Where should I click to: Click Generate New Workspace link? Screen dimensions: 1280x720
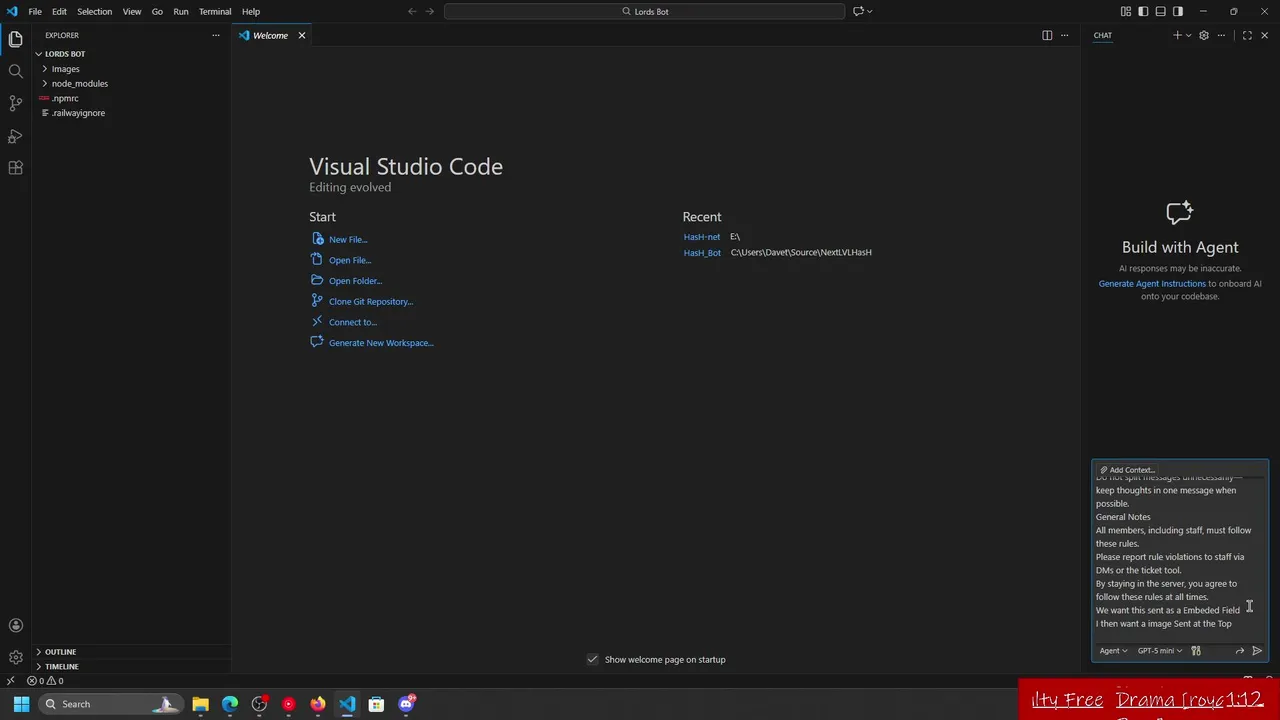click(381, 343)
